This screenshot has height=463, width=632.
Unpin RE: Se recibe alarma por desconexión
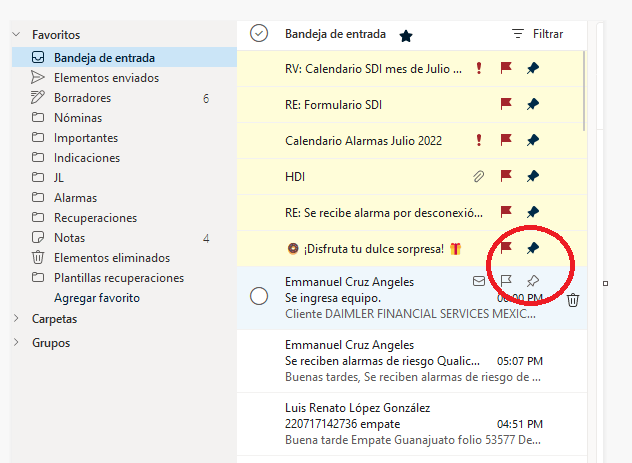[532, 212]
